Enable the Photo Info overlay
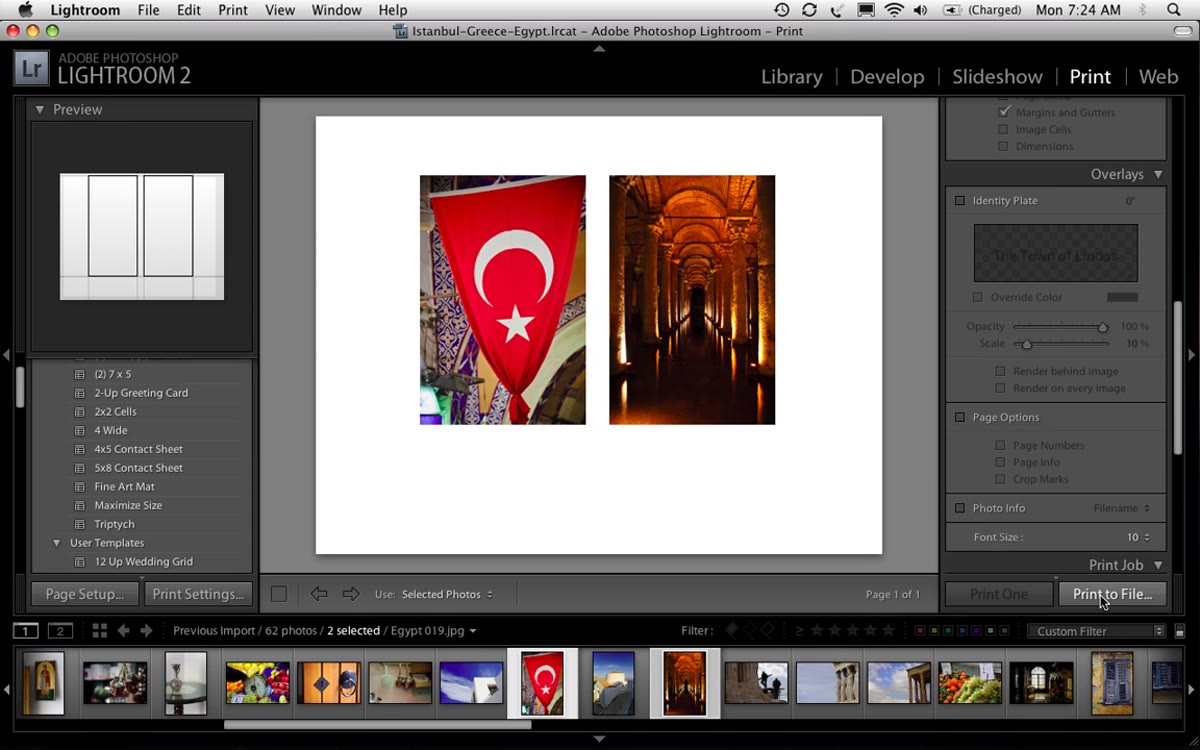Screen dimensions: 1200x750 (x=960, y=508)
